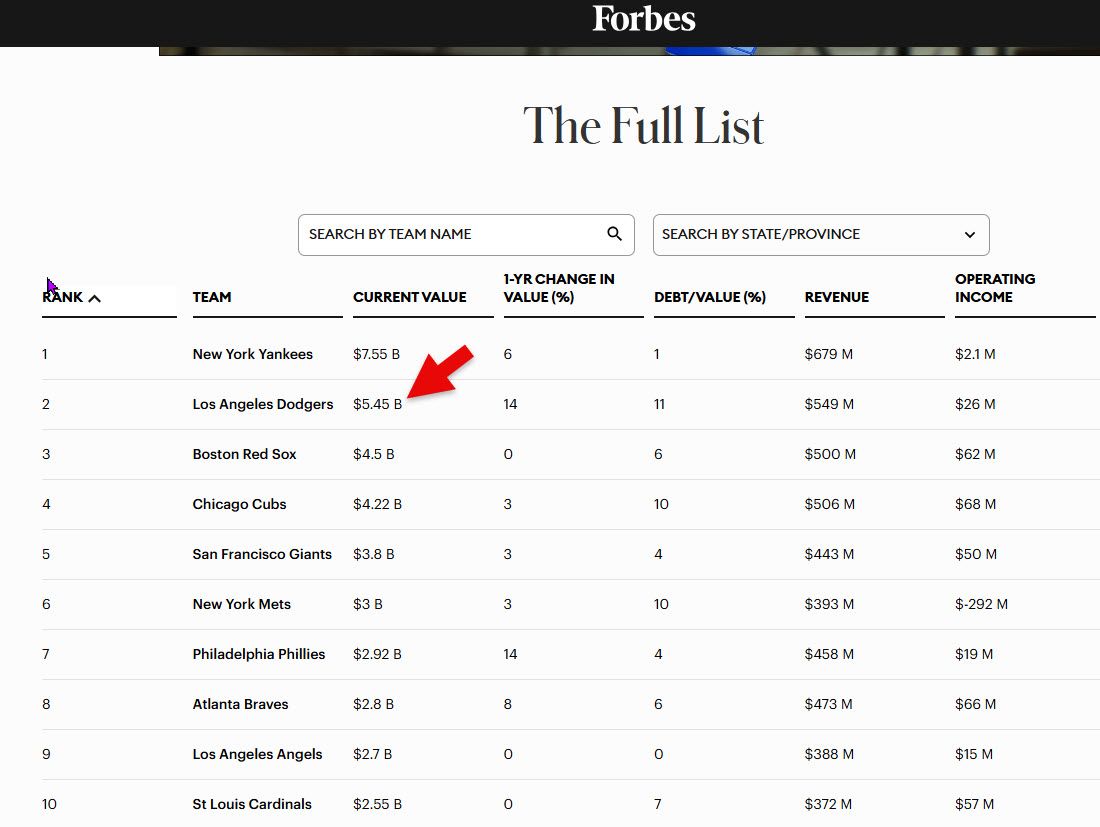Click the Atlanta Braves team name

241,704
